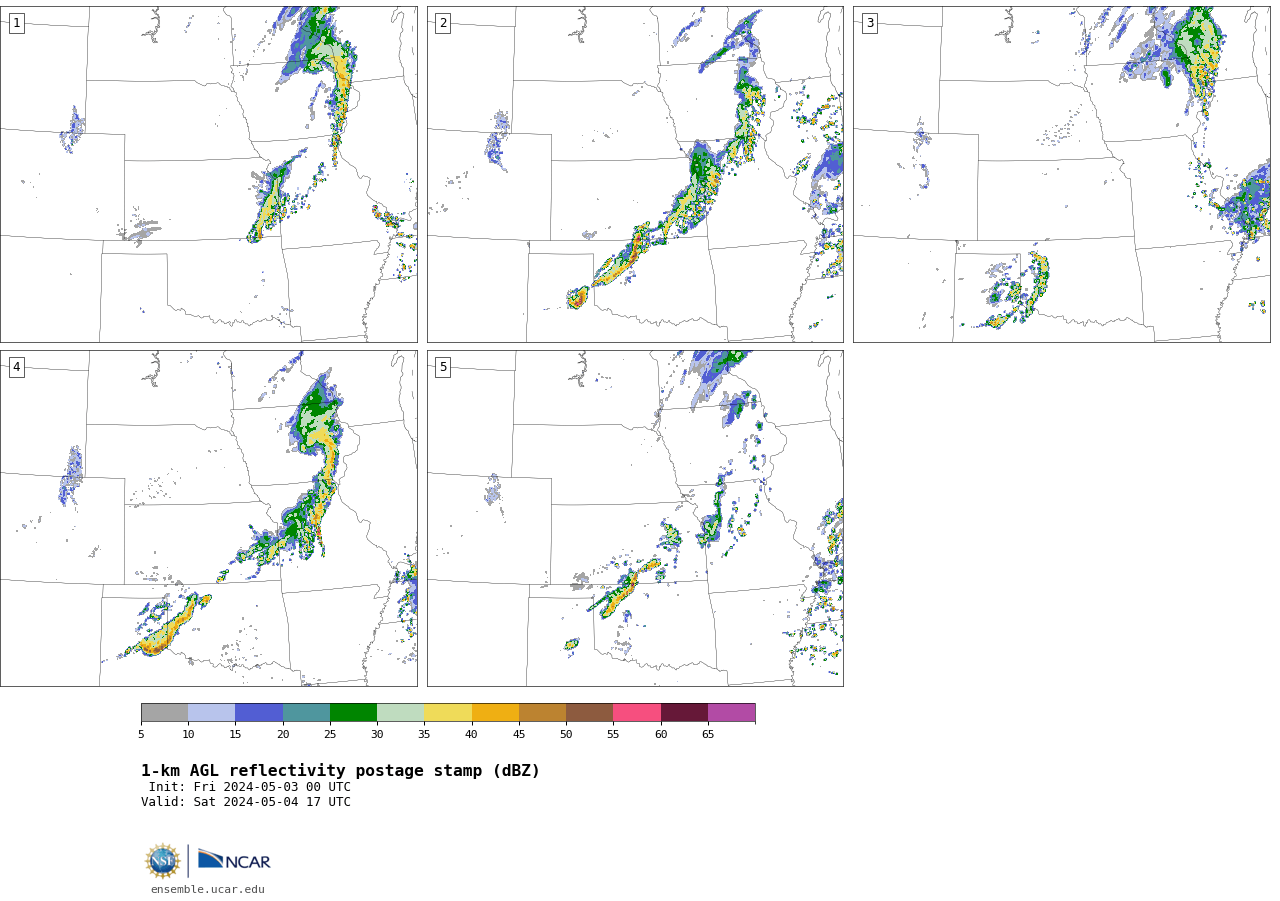Click the Valid: Sat 2024-05-04 17 UTC text
Image resolution: width=1280 pixels, height=901 pixels.
point(246,802)
